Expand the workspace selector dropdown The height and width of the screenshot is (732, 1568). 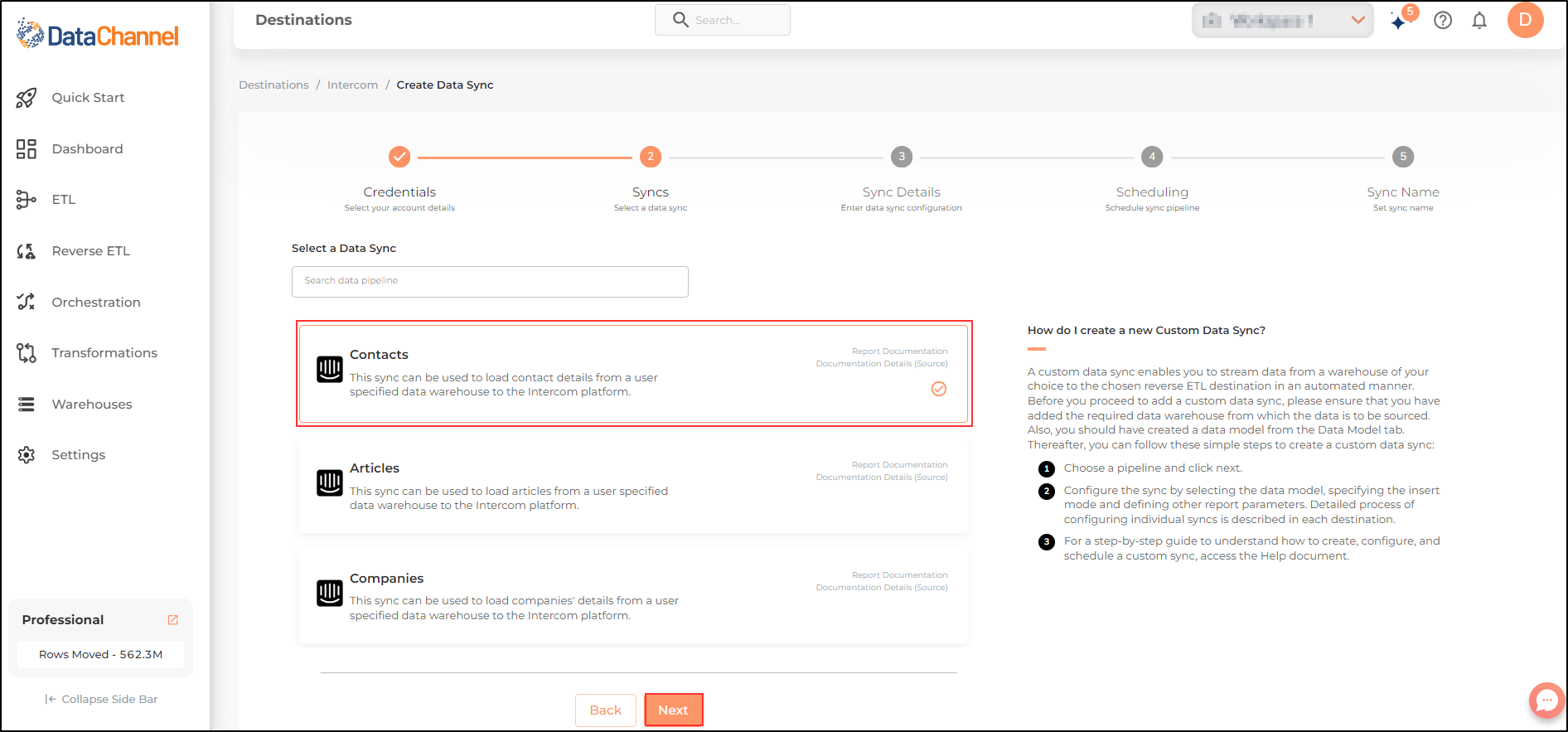(1283, 21)
